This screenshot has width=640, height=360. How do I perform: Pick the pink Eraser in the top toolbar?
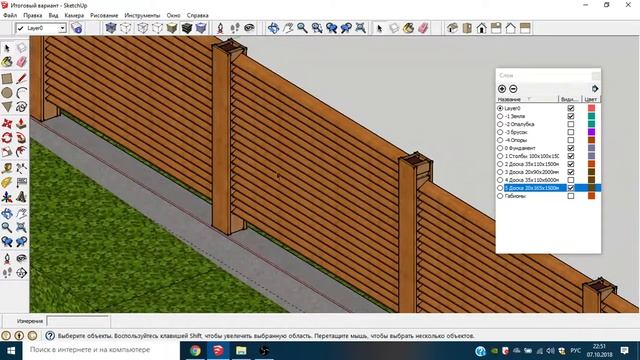(423, 28)
